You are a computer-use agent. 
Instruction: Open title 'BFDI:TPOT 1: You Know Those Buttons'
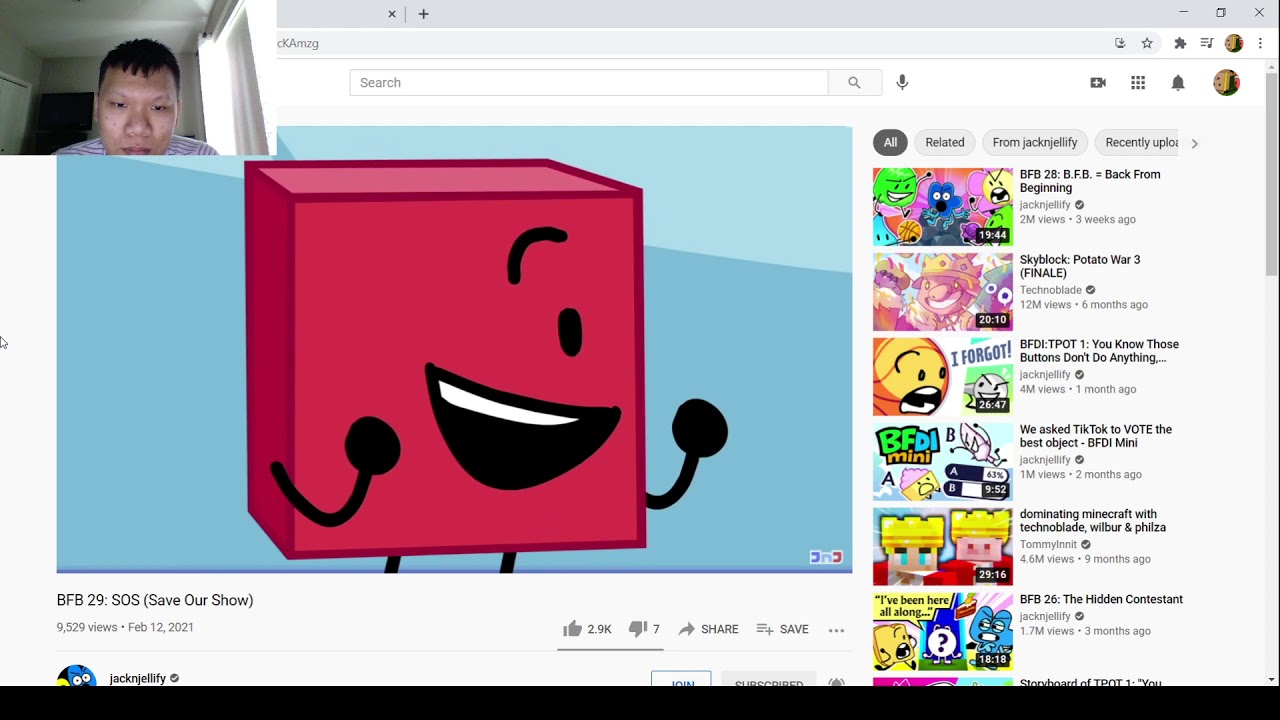1099,351
